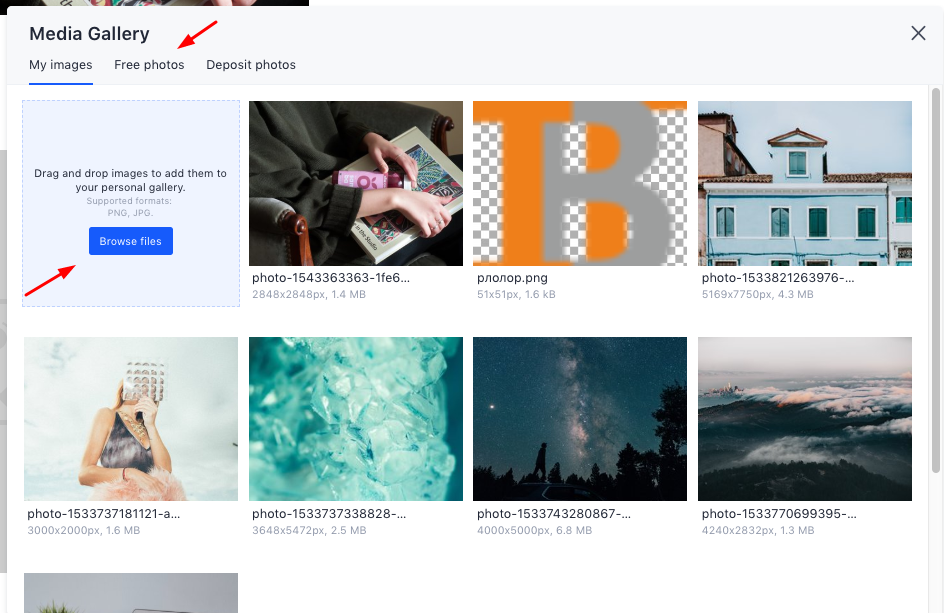Click the file name photo-1533770699395-...
This screenshot has width=944, height=613.
(x=779, y=514)
